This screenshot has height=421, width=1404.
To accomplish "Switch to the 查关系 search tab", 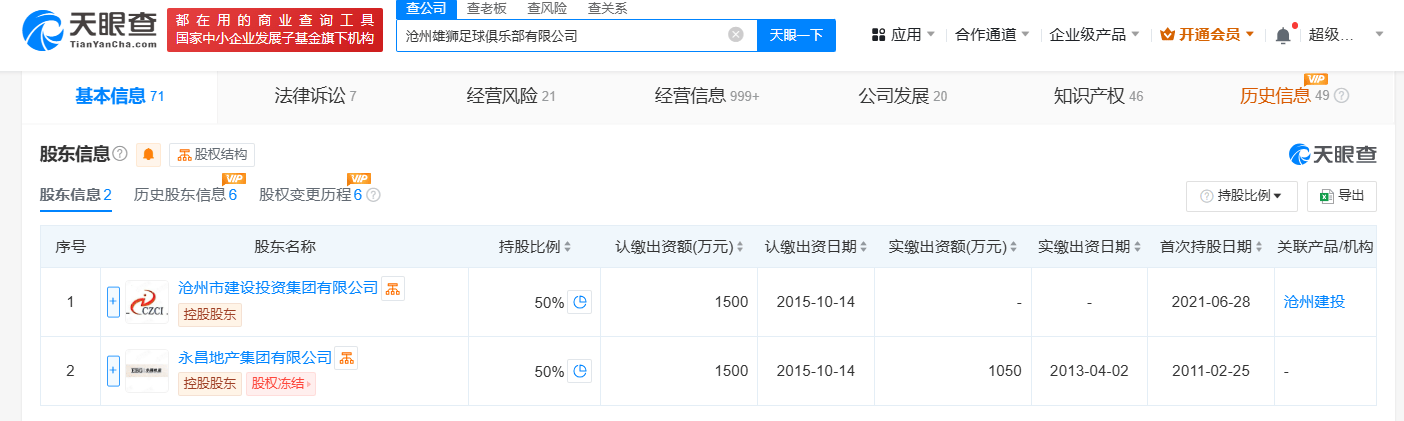I will (x=607, y=8).
